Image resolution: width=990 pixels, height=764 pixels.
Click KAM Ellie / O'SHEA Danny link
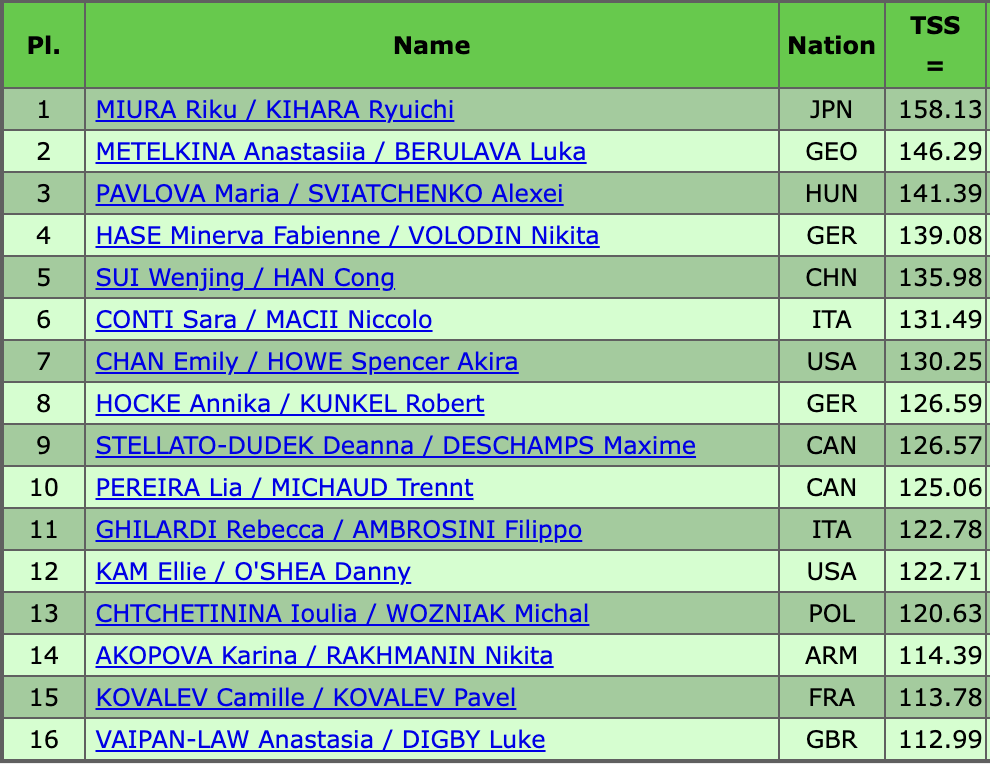coord(253,572)
